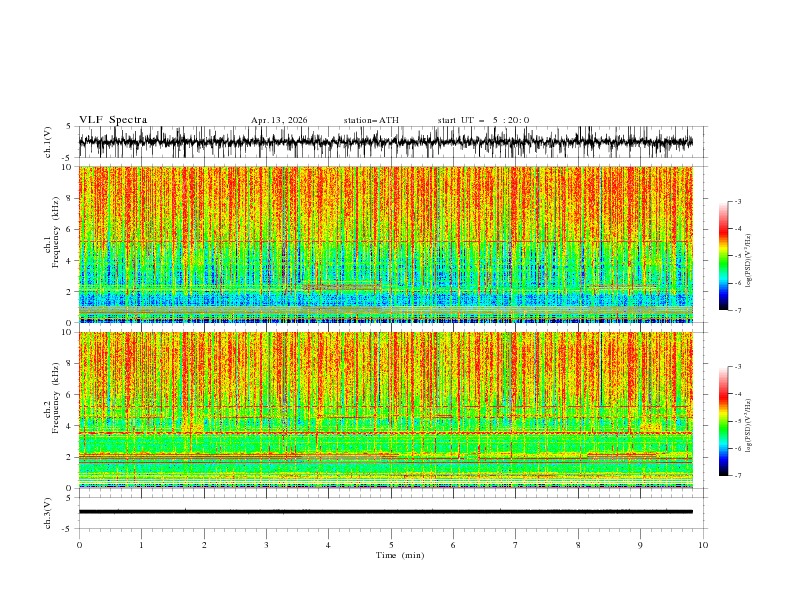Click the VLF Spectra title text
792x612 pixels.
(113, 120)
